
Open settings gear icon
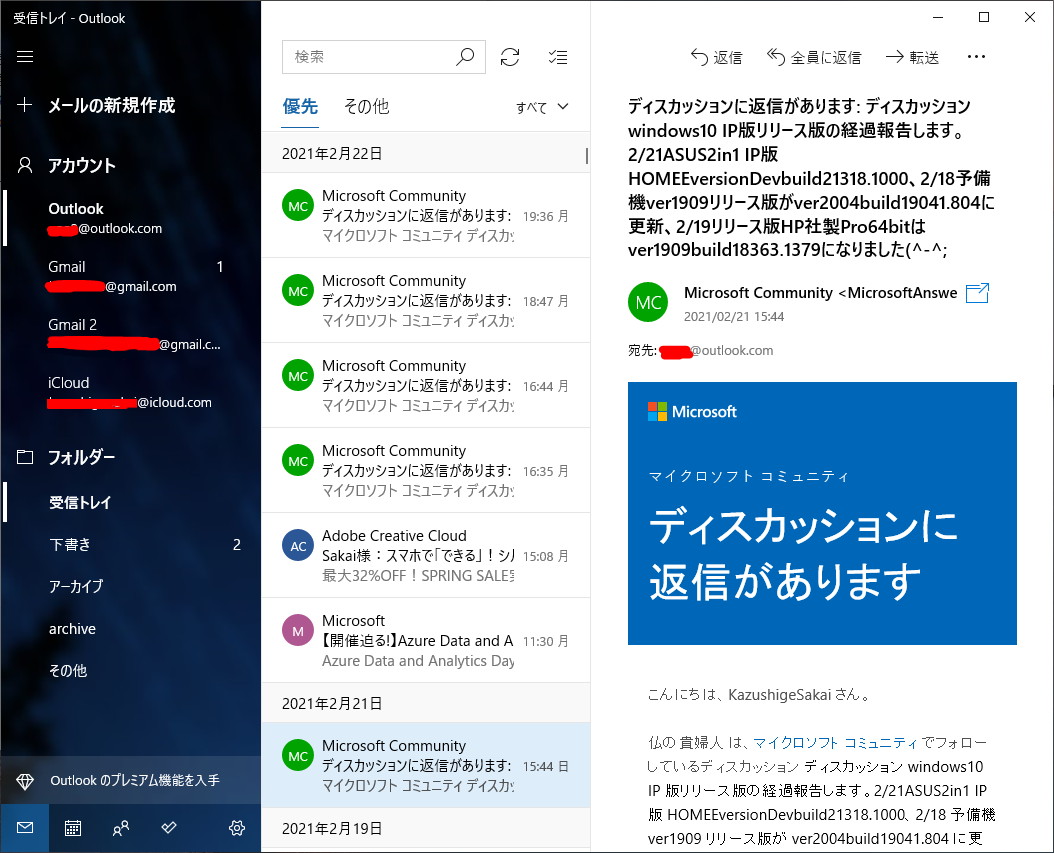click(237, 827)
